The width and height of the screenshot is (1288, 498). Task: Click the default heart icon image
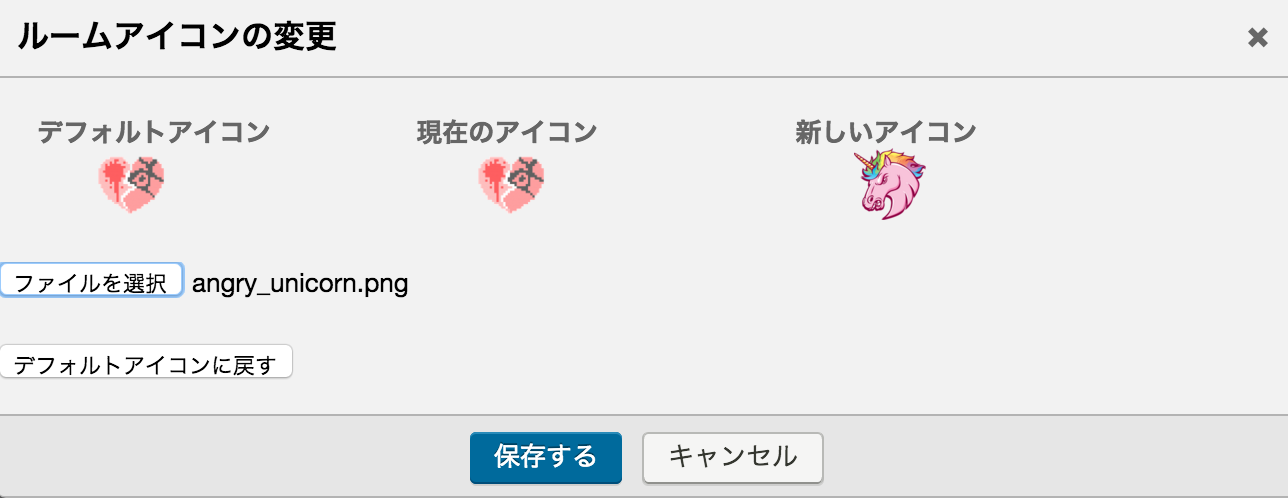[x=131, y=185]
